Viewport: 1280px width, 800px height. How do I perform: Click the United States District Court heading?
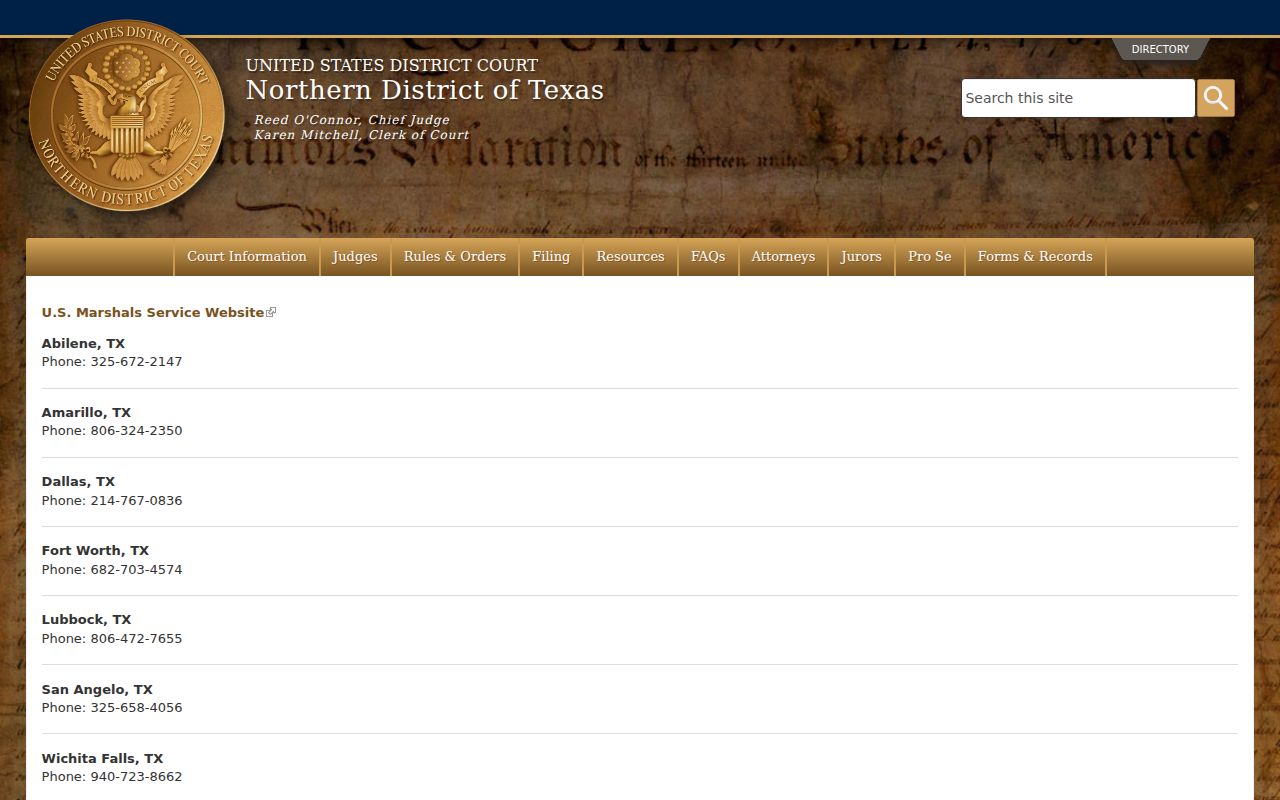pyautogui.click(x=392, y=65)
